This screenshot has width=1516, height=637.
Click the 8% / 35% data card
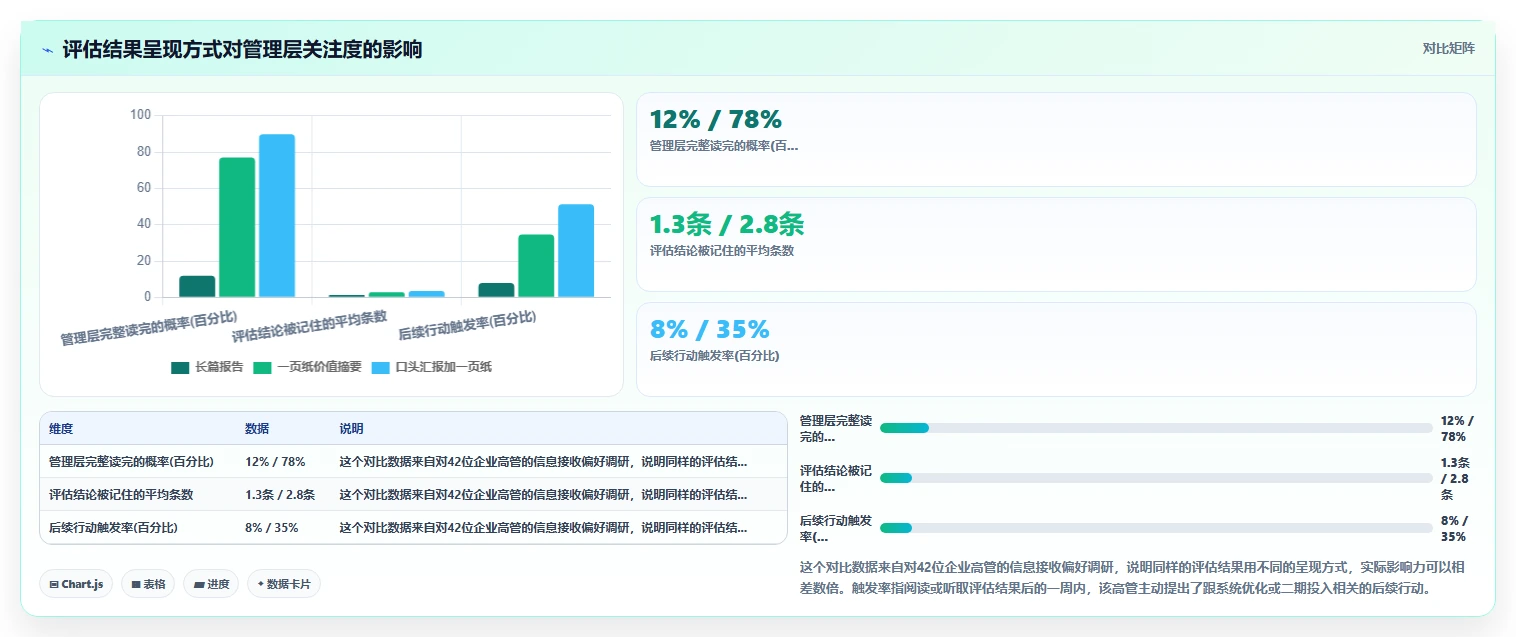[1056, 349]
